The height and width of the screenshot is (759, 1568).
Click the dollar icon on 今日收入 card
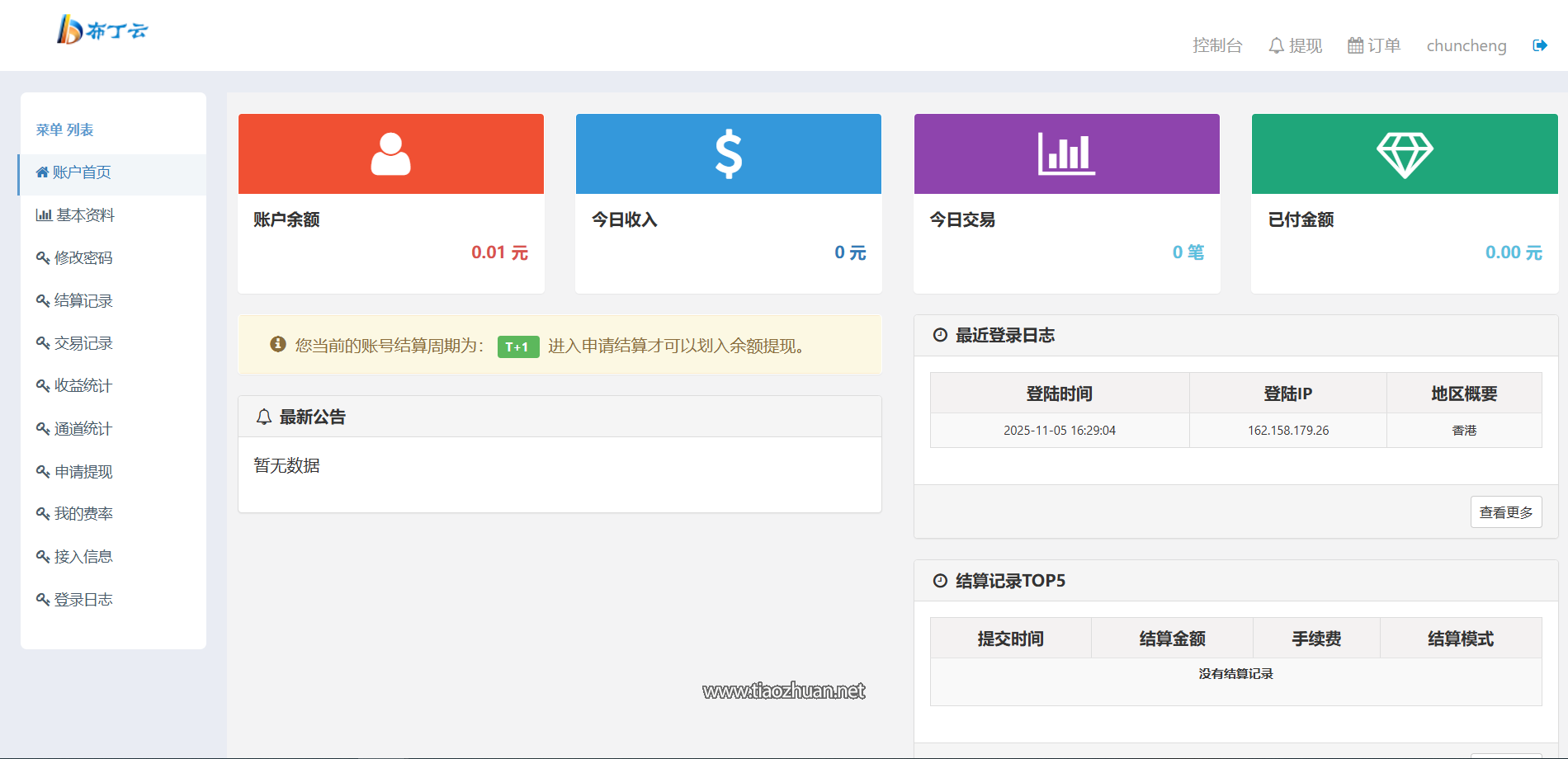727,153
